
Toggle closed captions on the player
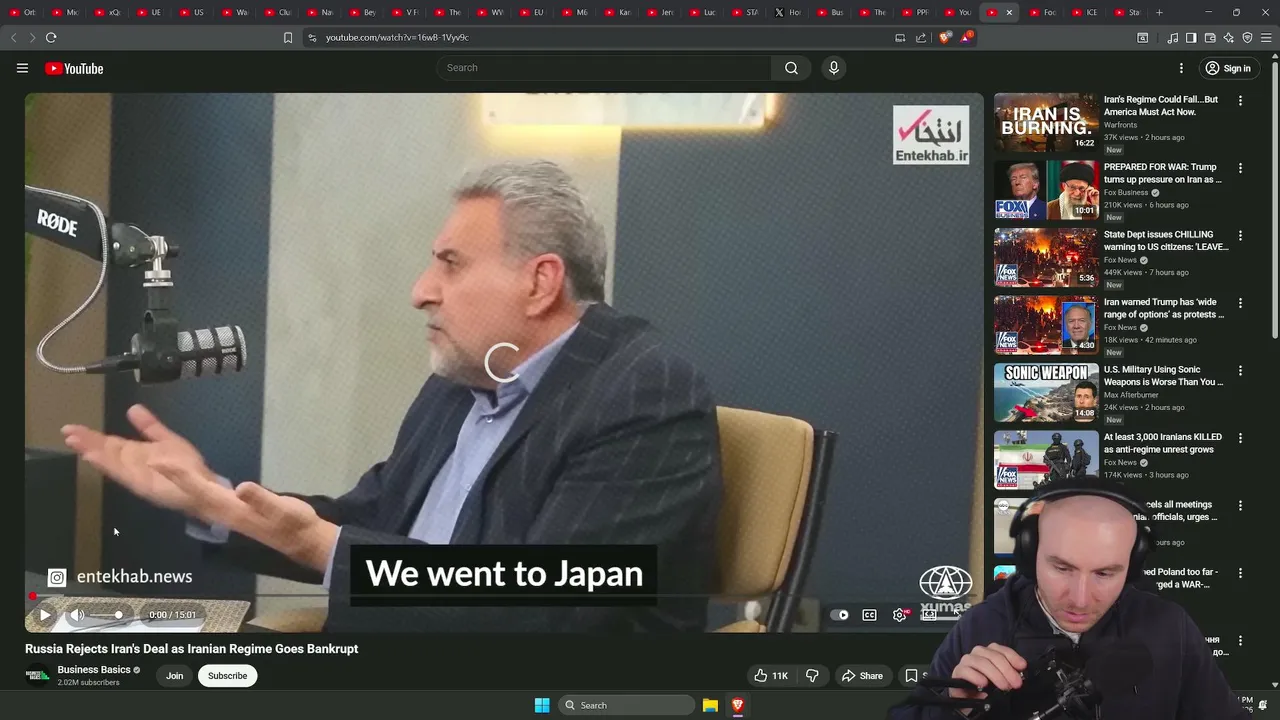(x=869, y=615)
